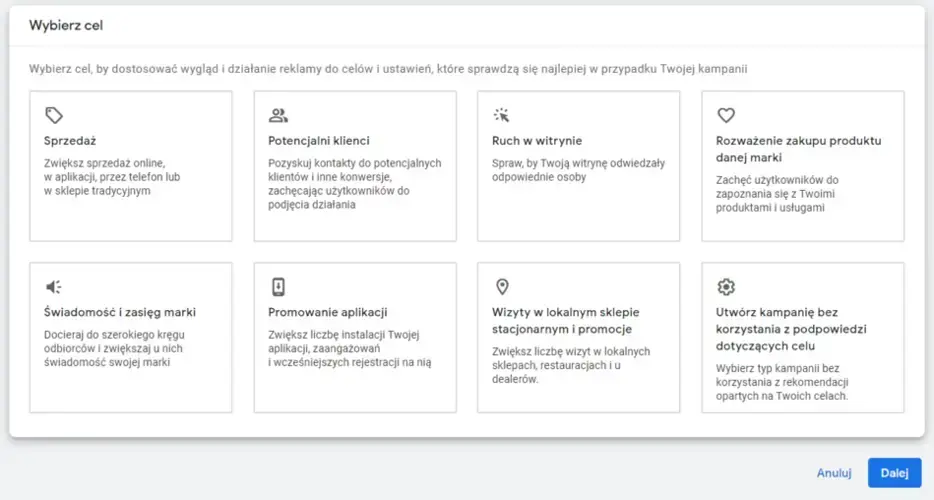Viewport: 934px width, 500px height.
Task: Click the people icon for Potencjalni klienci
Action: pyautogui.click(x=278, y=115)
